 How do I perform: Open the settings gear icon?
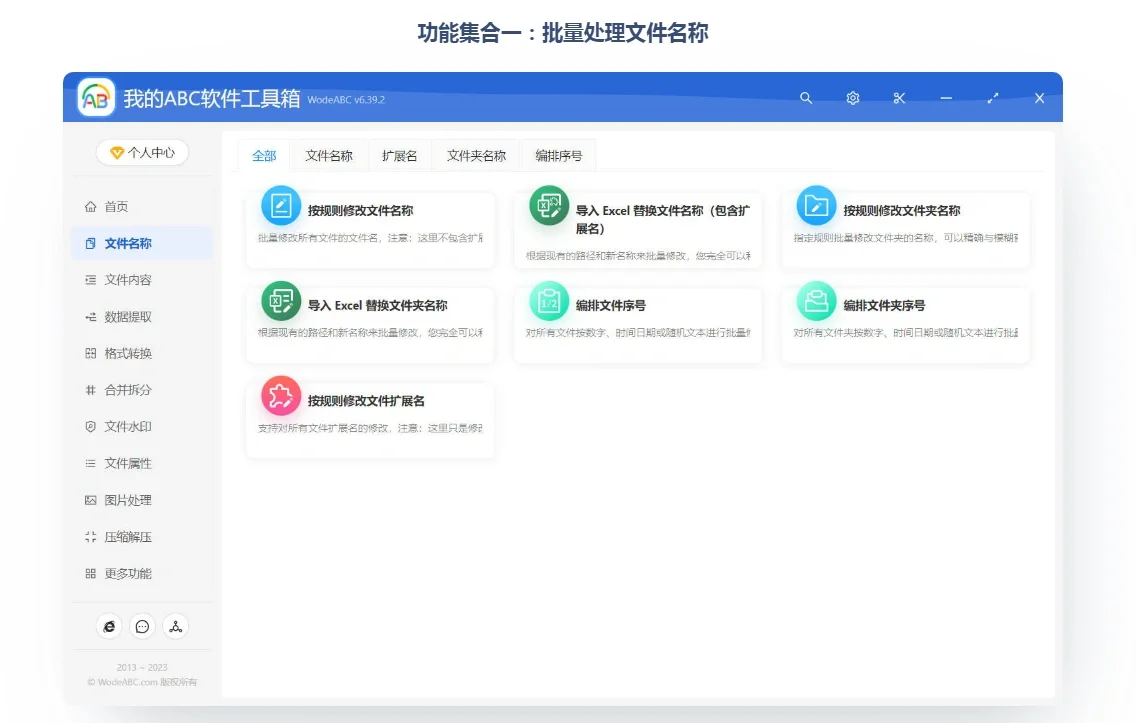click(852, 98)
